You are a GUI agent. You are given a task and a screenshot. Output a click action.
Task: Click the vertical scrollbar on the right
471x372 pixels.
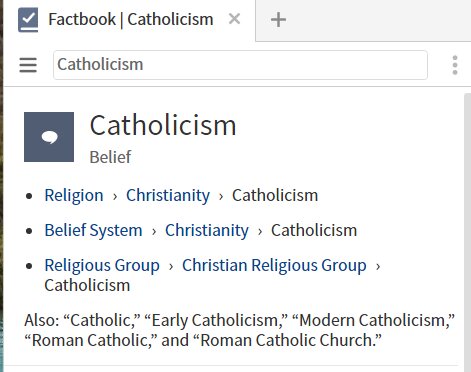[467, 230]
